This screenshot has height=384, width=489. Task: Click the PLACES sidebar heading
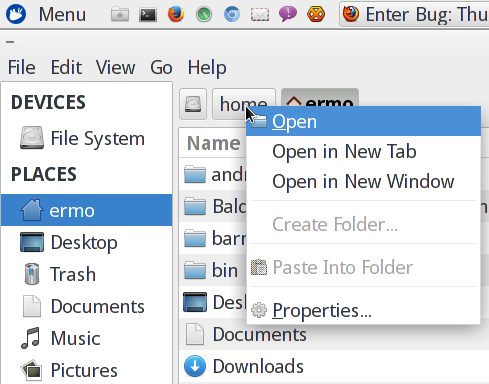point(44,174)
